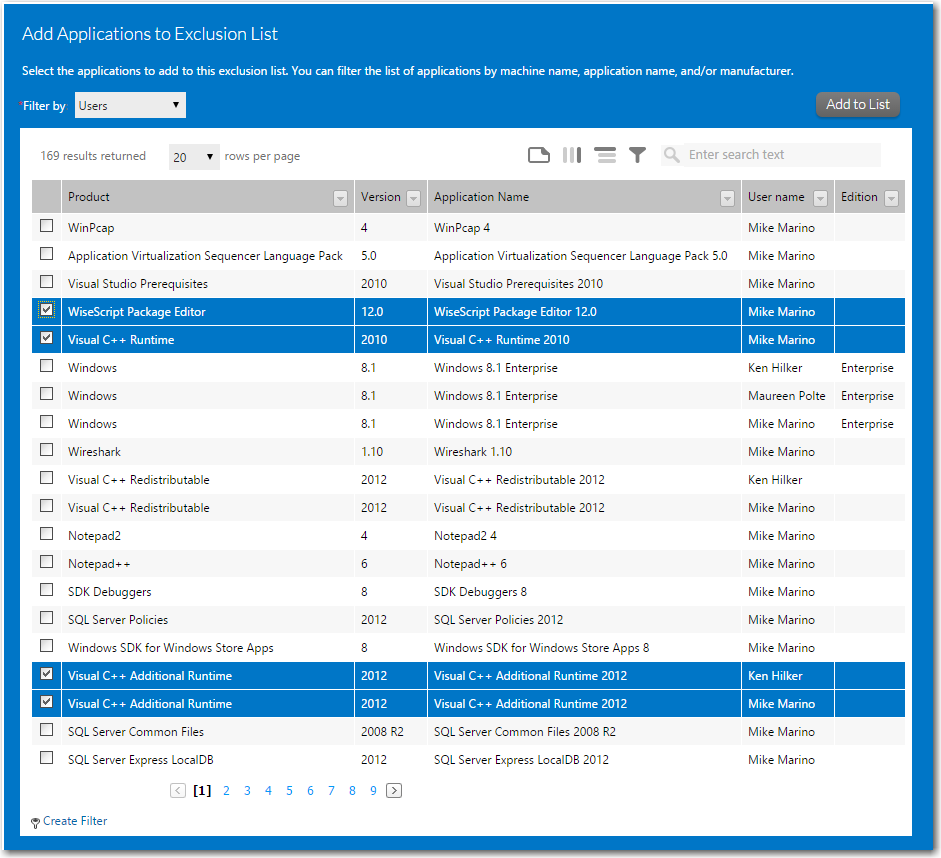Sort by the Product column header
The image size is (941, 858).
coord(89,197)
